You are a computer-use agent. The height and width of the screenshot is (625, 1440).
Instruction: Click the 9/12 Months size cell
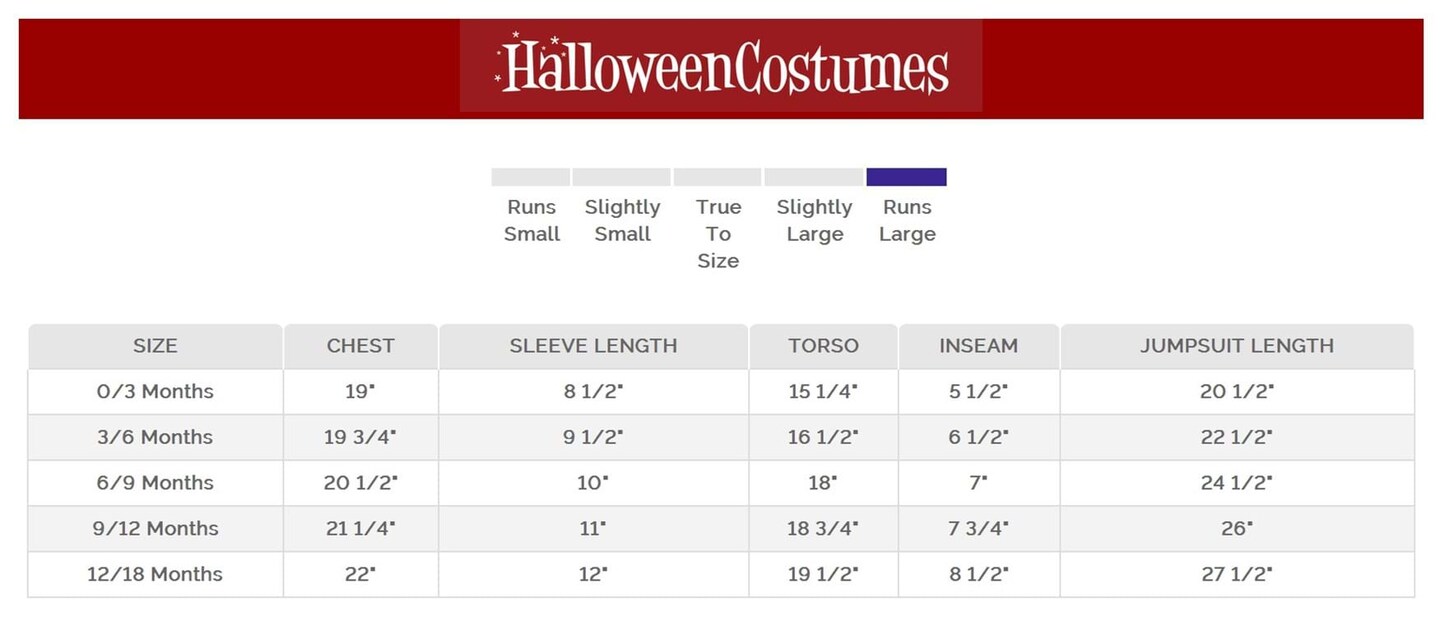(x=155, y=528)
